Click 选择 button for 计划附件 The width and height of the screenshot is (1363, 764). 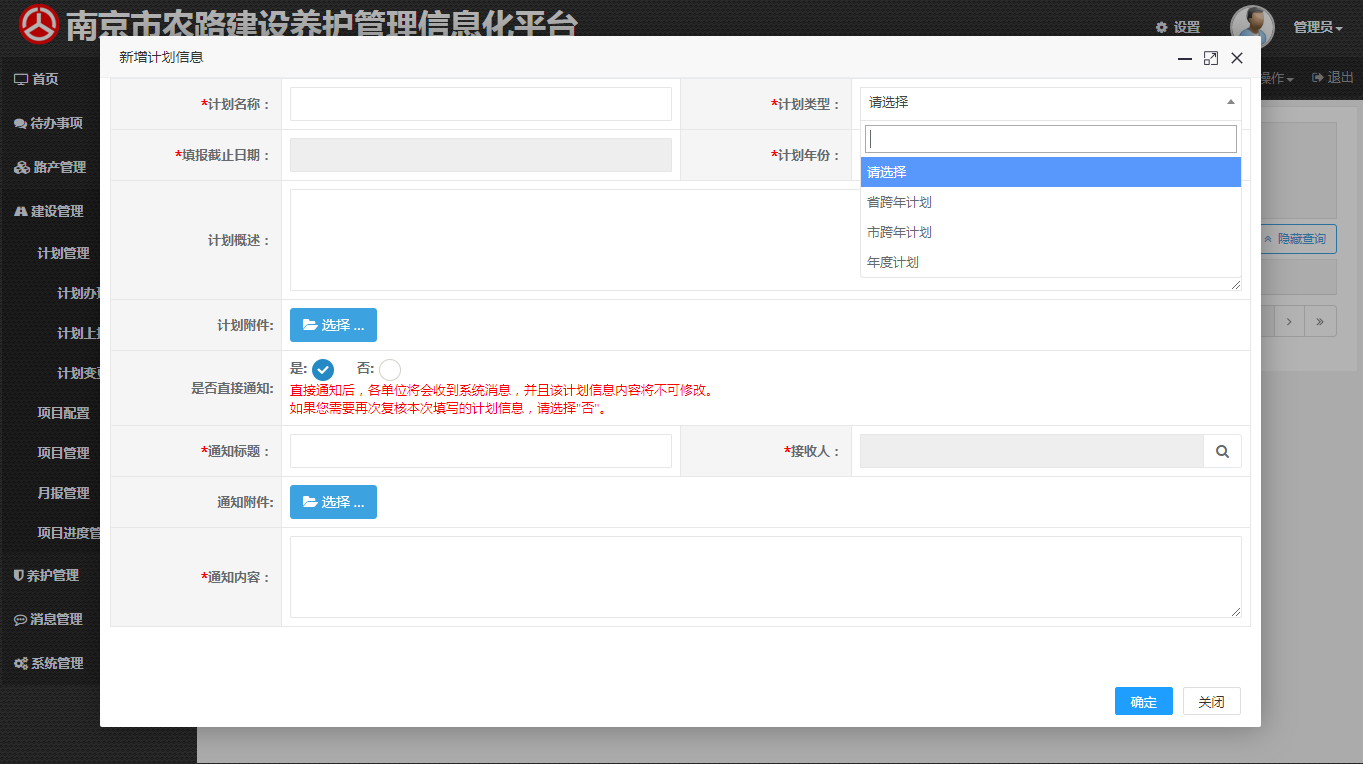tap(333, 325)
